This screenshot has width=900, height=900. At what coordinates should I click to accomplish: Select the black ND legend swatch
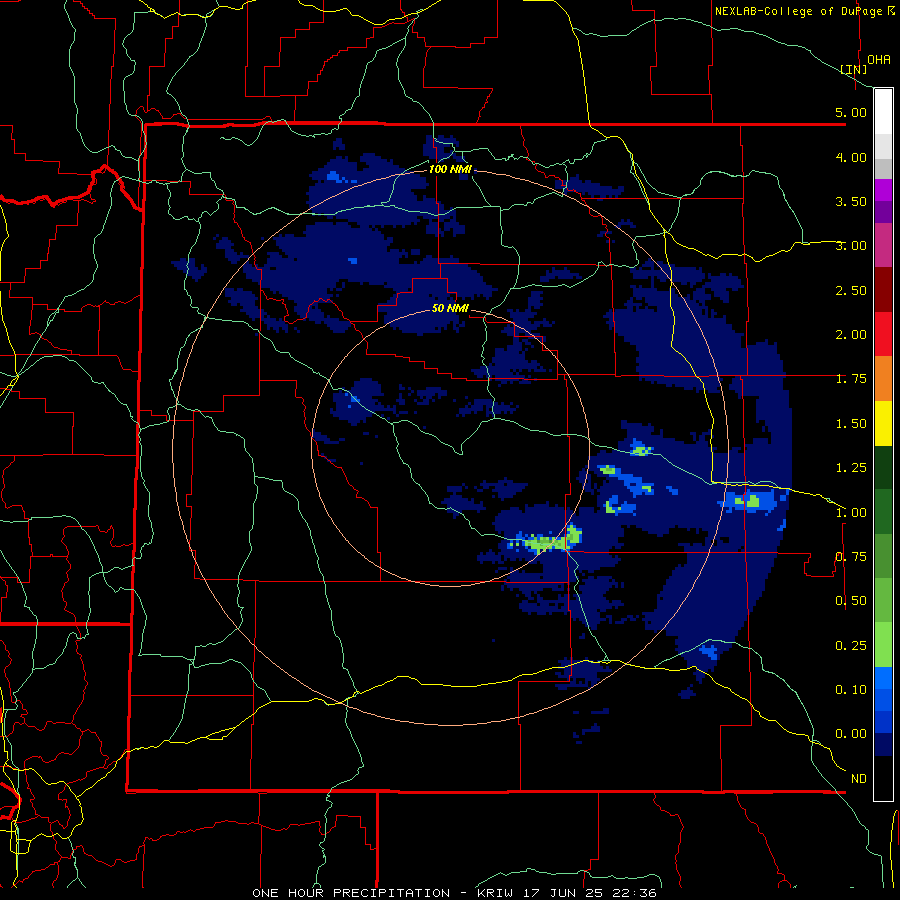pos(883,778)
